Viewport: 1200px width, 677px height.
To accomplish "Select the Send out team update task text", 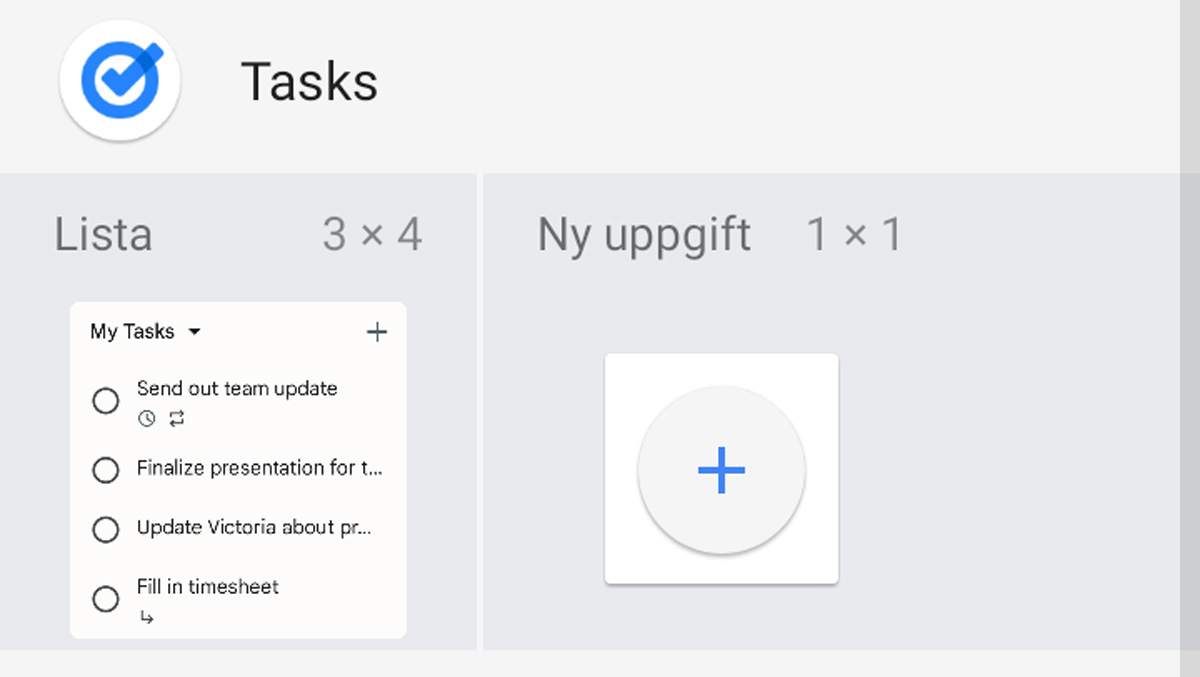I will (x=236, y=388).
